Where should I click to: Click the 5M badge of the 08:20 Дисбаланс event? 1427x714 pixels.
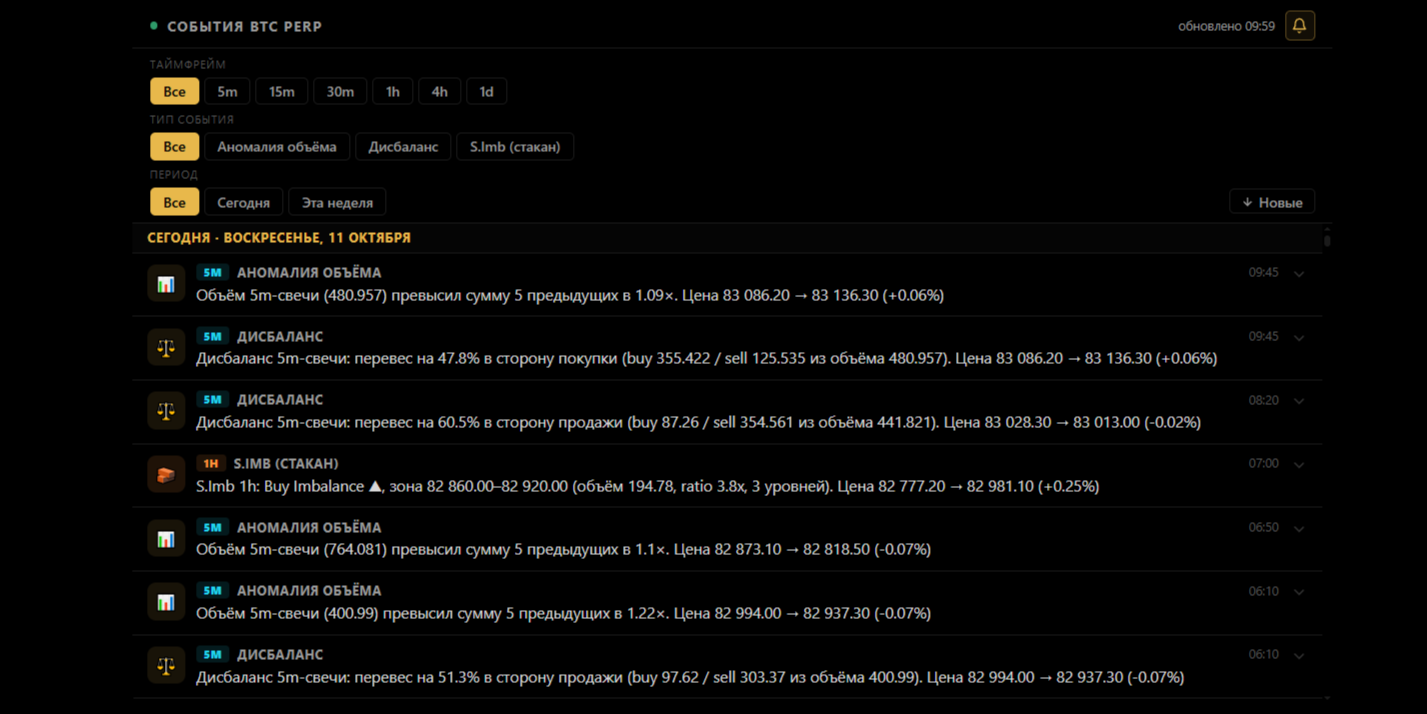tap(212, 400)
